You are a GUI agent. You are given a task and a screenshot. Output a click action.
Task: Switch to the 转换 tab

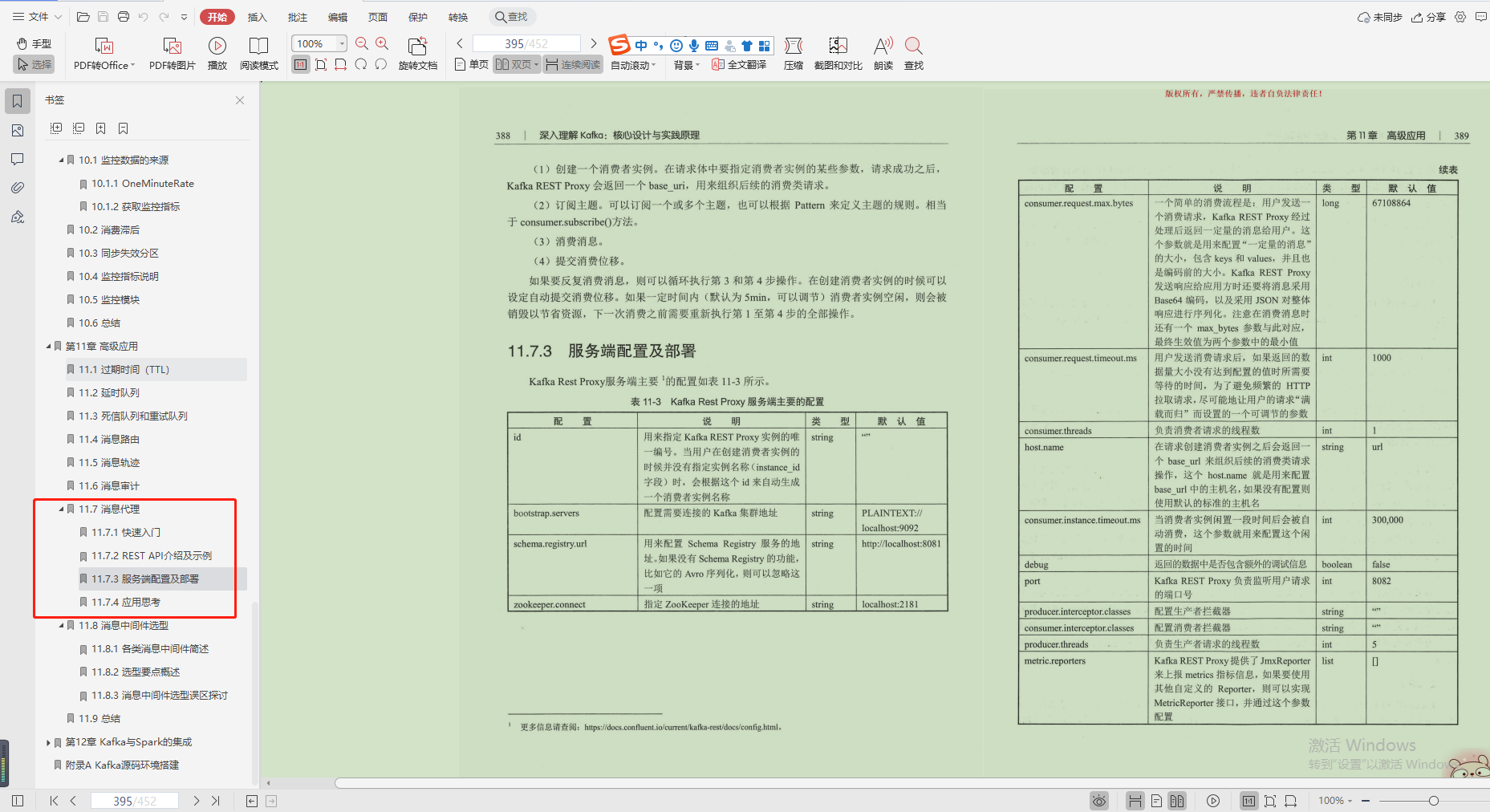click(458, 17)
